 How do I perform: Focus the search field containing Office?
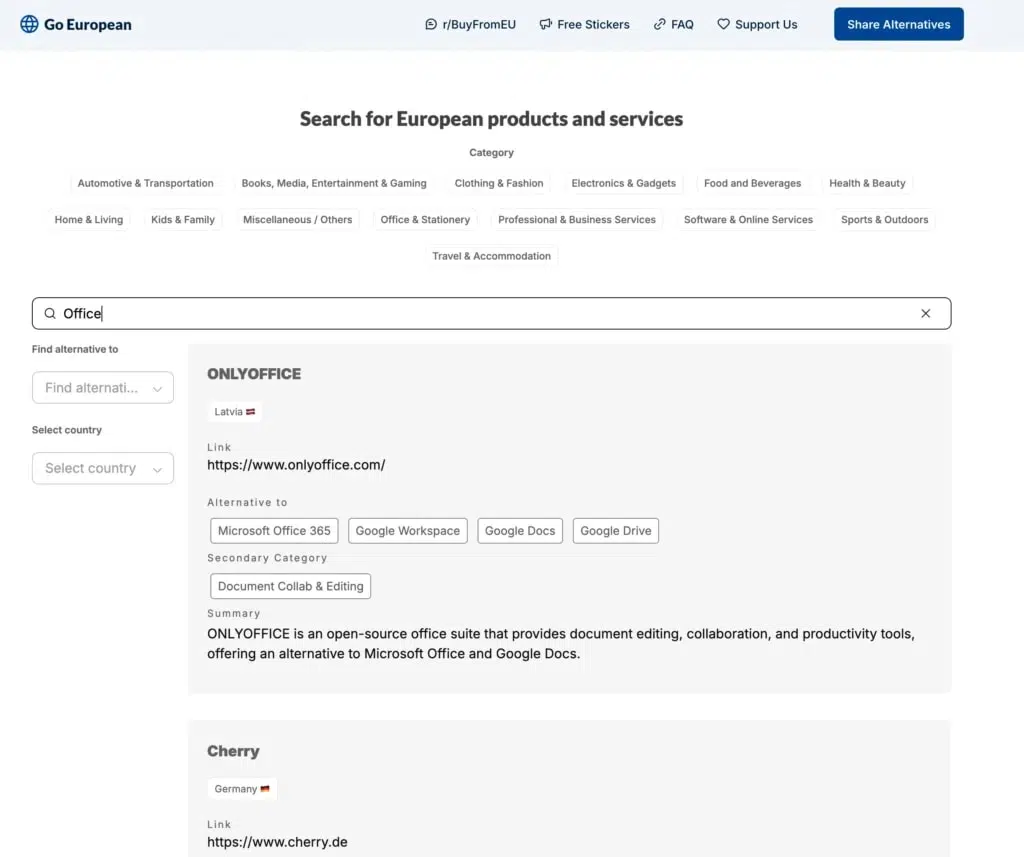click(x=490, y=313)
